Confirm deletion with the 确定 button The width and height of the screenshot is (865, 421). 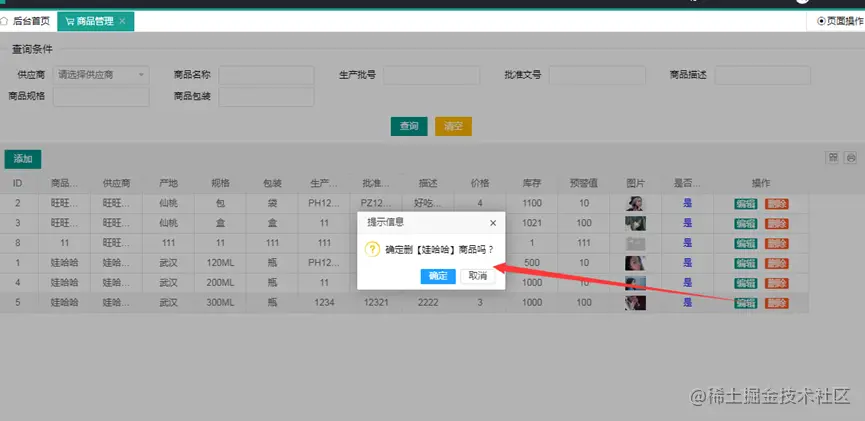[x=438, y=276]
